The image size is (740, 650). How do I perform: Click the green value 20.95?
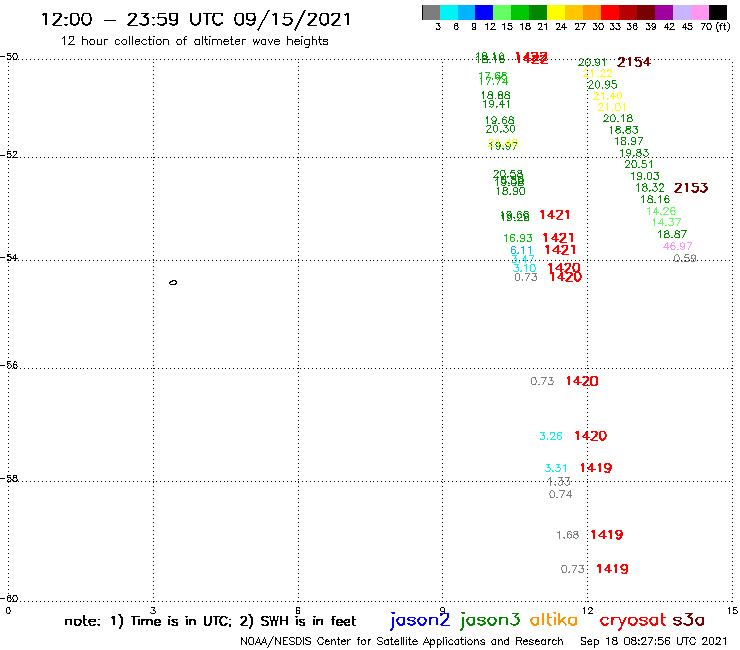602,84
